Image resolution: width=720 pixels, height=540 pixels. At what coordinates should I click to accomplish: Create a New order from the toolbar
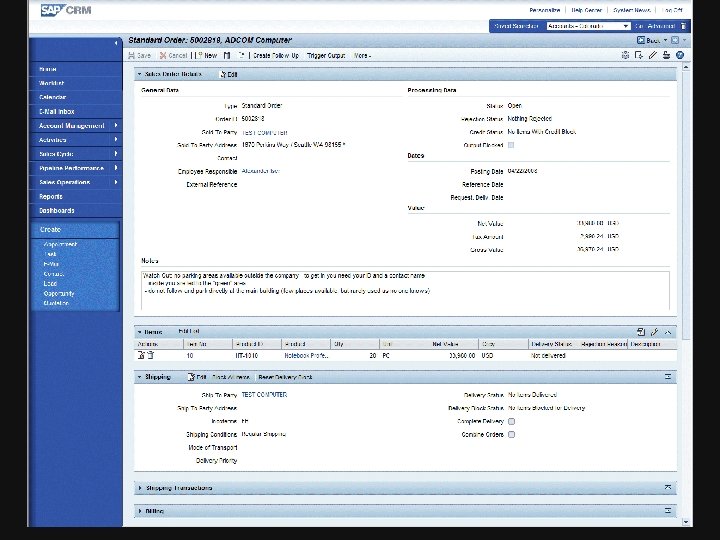(x=207, y=56)
